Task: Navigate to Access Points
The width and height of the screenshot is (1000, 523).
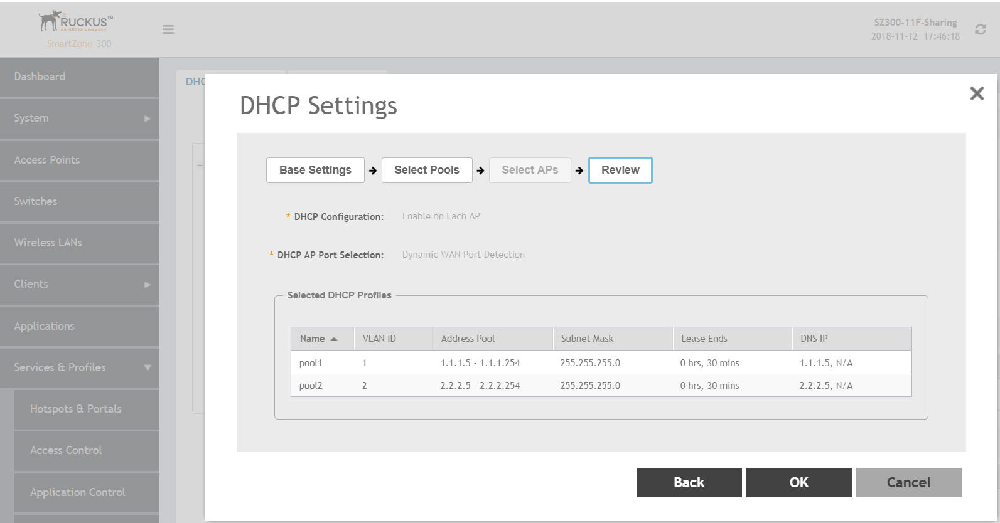Action: pyautogui.click(x=47, y=160)
